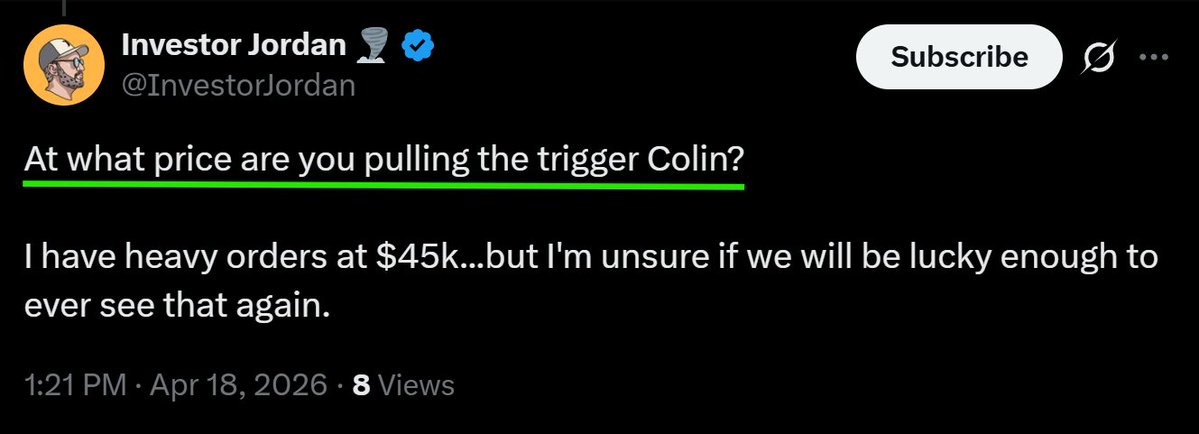1199x434 pixels.
Task: Click the thread connector line above avatar
Action: coord(63,5)
